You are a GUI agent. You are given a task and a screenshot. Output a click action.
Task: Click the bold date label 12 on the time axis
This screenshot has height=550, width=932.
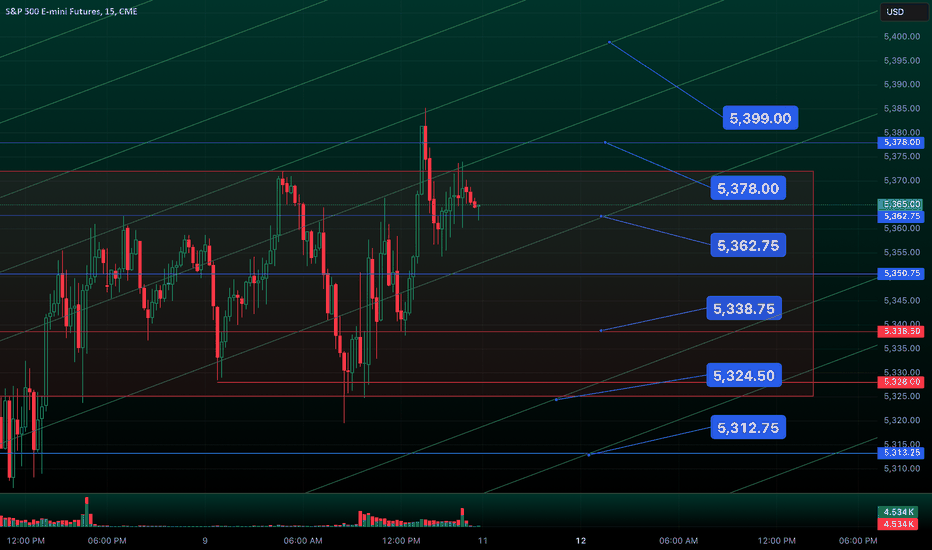click(x=581, y=540)
